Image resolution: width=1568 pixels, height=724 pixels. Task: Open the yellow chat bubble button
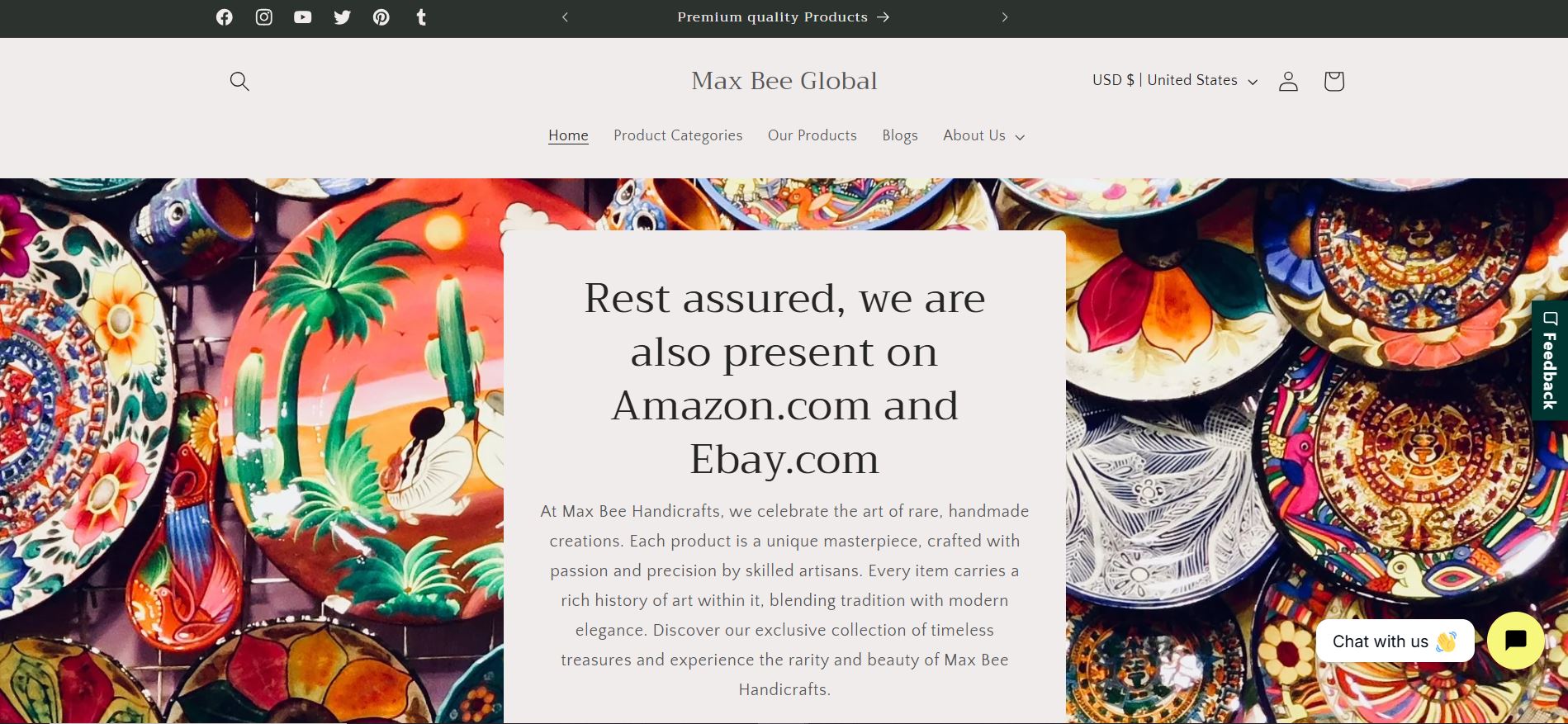coord(1515,641)
